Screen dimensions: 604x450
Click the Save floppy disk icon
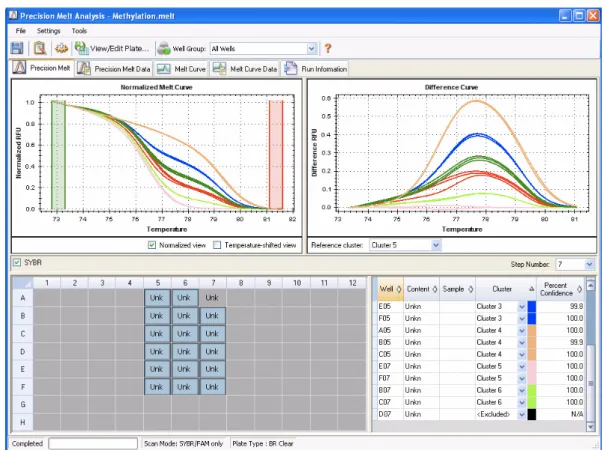click(17, 49)
